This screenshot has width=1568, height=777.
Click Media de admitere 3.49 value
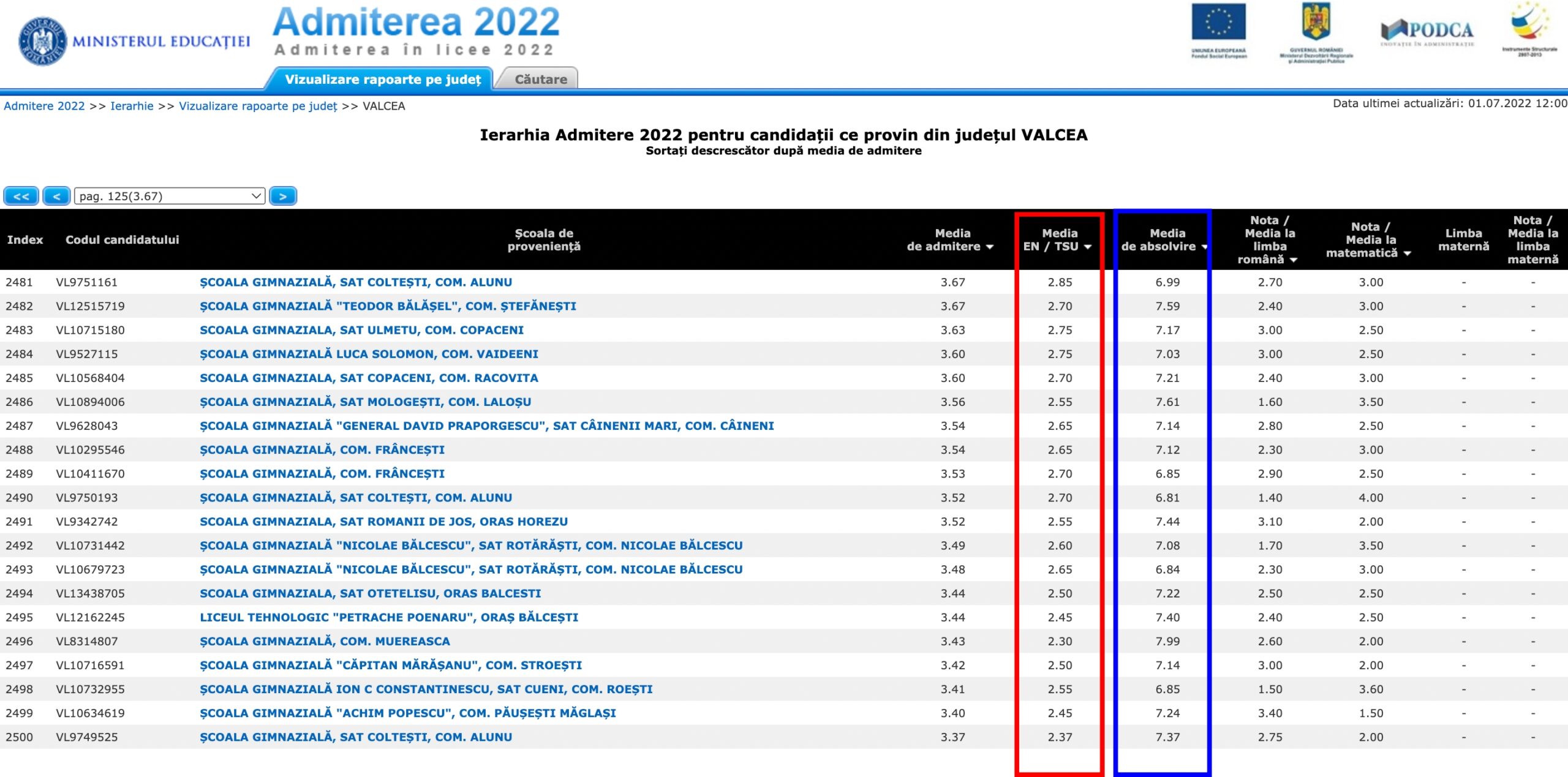[952, 546]
